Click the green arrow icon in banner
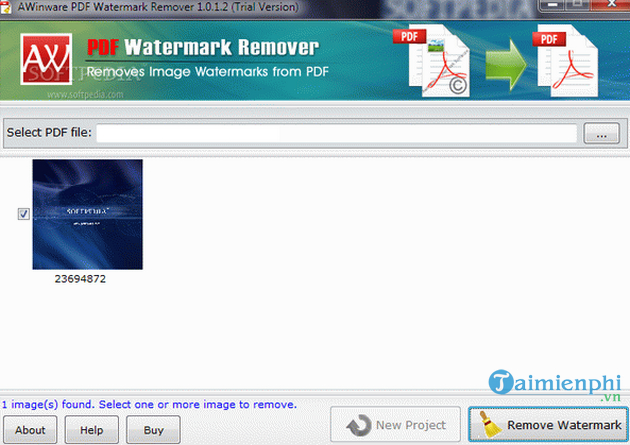 [506, 64]
